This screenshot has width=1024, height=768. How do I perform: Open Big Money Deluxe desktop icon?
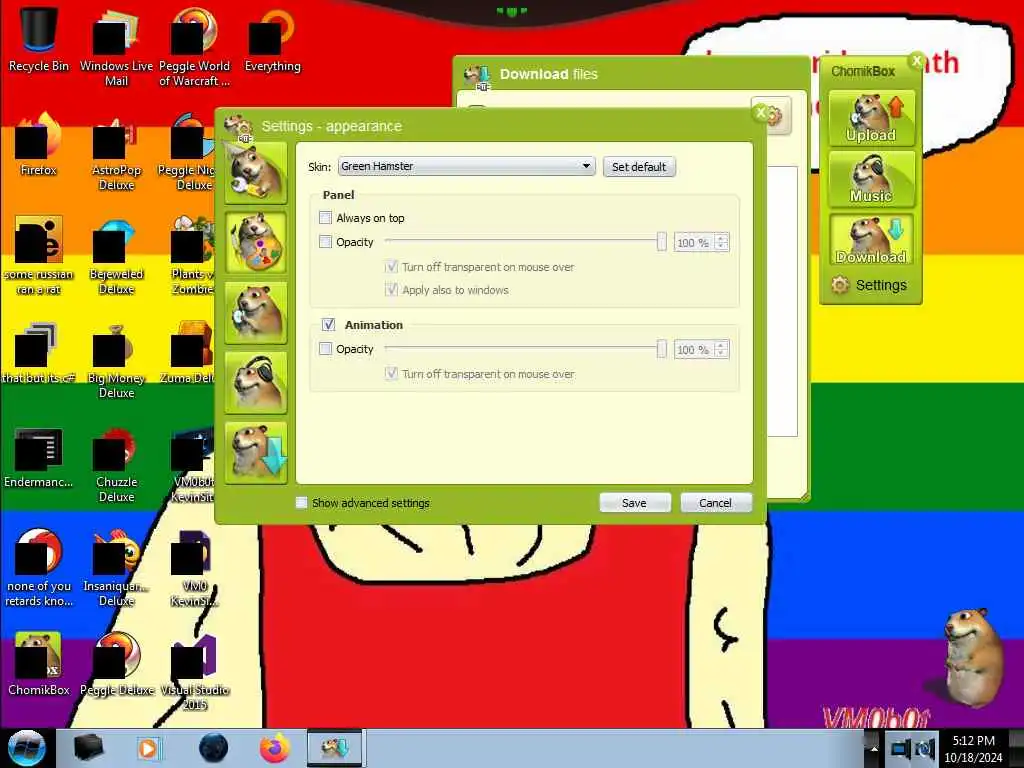point(116,360)
